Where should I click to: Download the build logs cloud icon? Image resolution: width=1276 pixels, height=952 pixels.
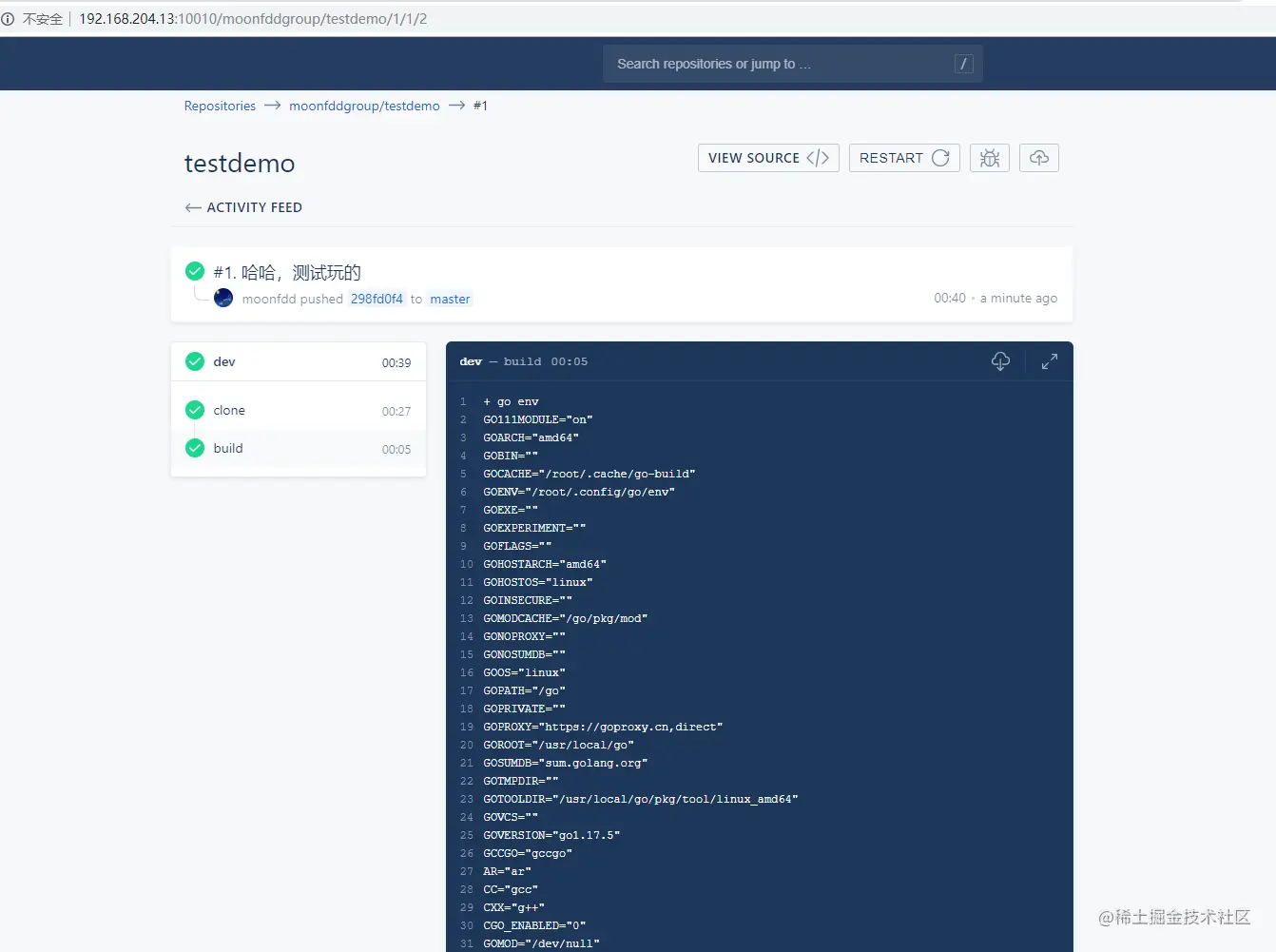click(1000, 361)
